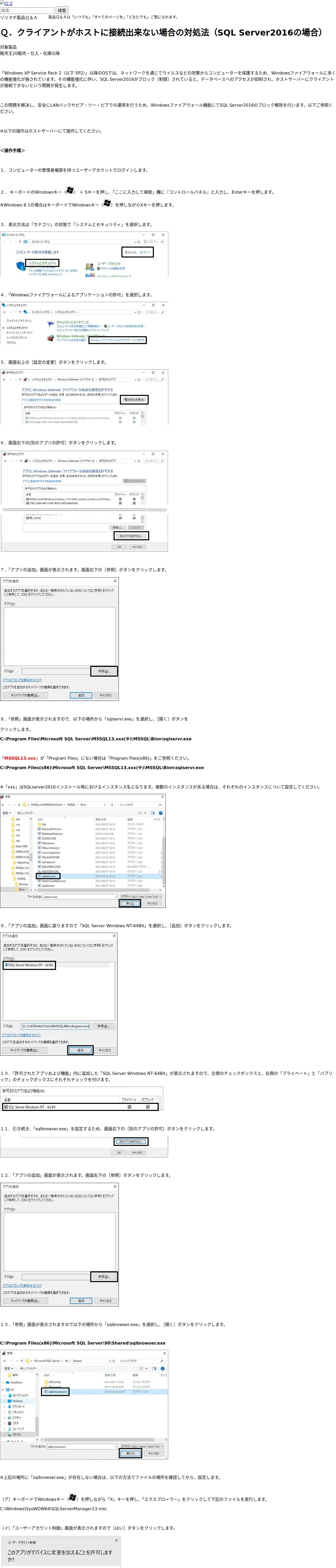The width and height of the screenshot is (336, 1568).
Task: Click システムとセキュリティ shield icon in step 3 image
Action: coord(21,266)
